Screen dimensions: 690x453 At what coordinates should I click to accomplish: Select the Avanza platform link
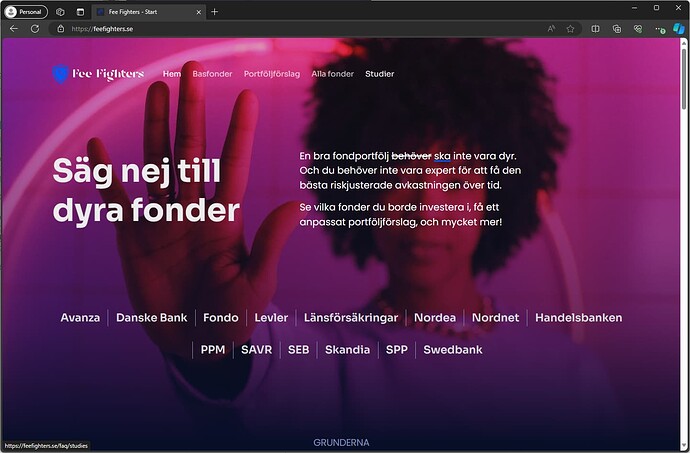pyautogui.click(x=80, y=317)
